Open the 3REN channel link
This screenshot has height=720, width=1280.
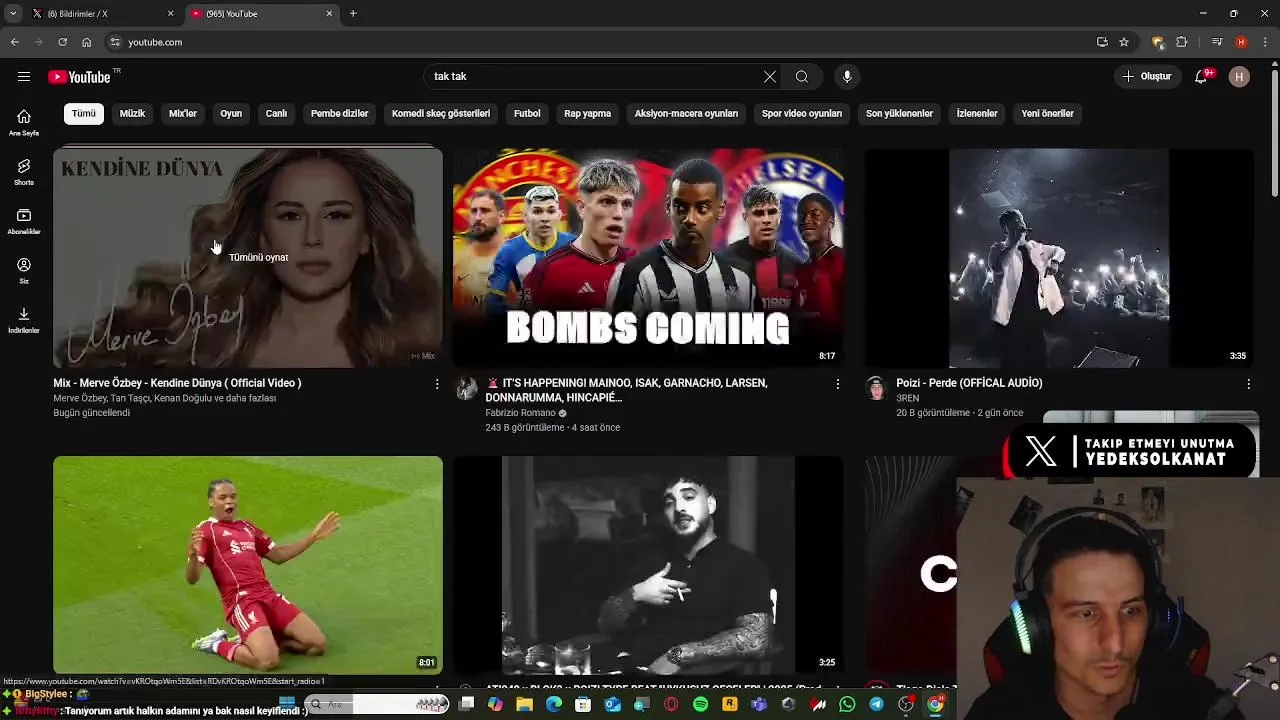[907, 398]
